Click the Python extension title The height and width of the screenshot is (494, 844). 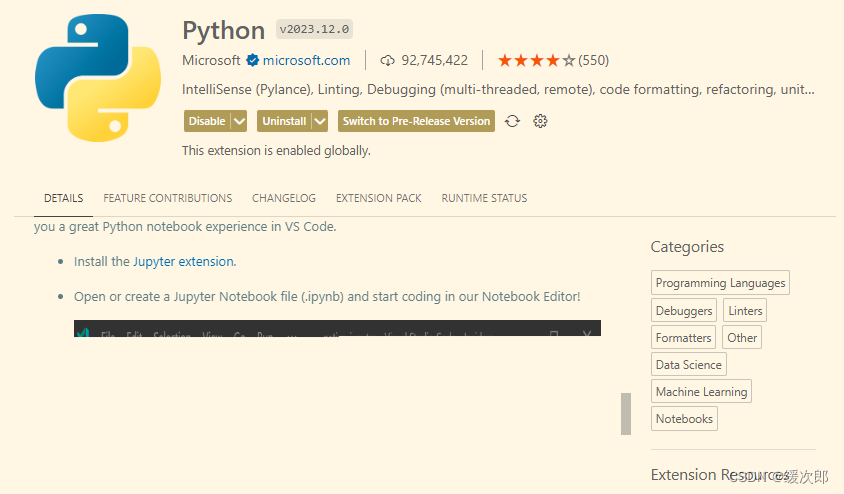point(223,30)
